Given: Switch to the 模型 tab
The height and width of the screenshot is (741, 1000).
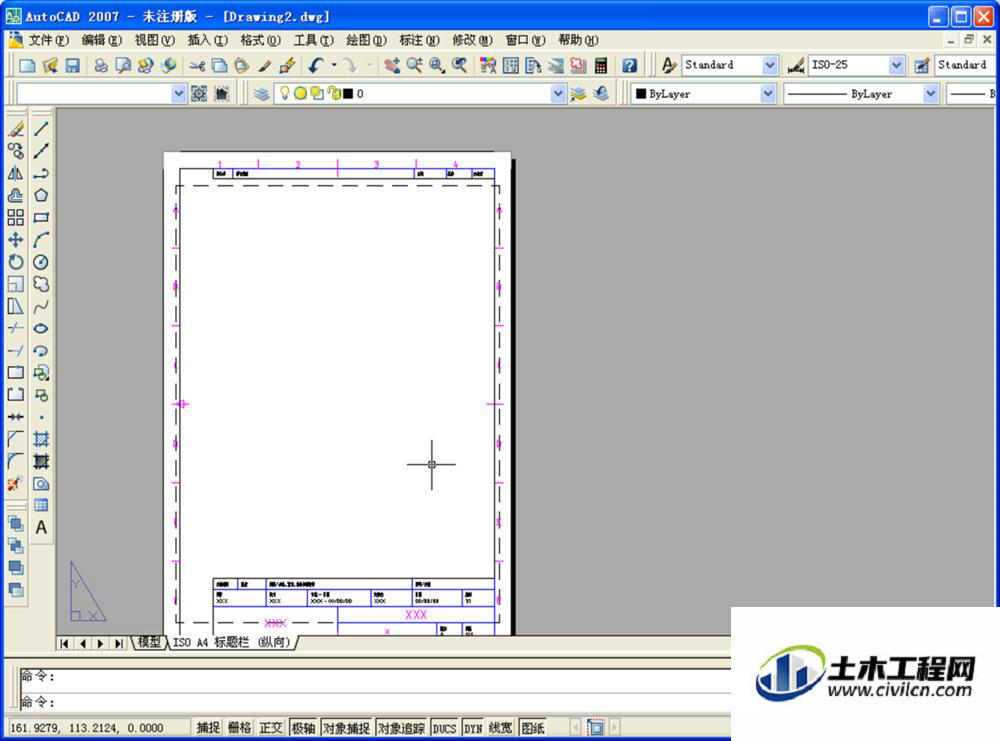Looking at the screenshot, I should pyautogui.click(x=149, y=642).
